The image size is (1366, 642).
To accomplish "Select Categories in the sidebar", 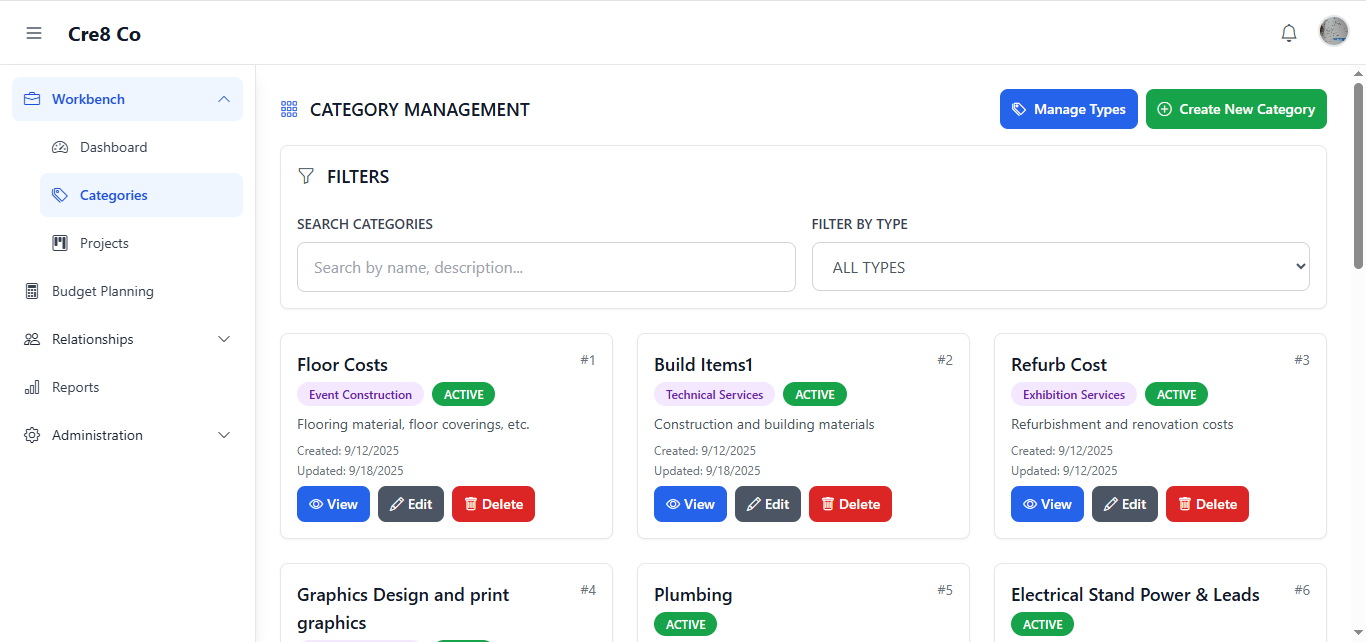I will [113, 195].
